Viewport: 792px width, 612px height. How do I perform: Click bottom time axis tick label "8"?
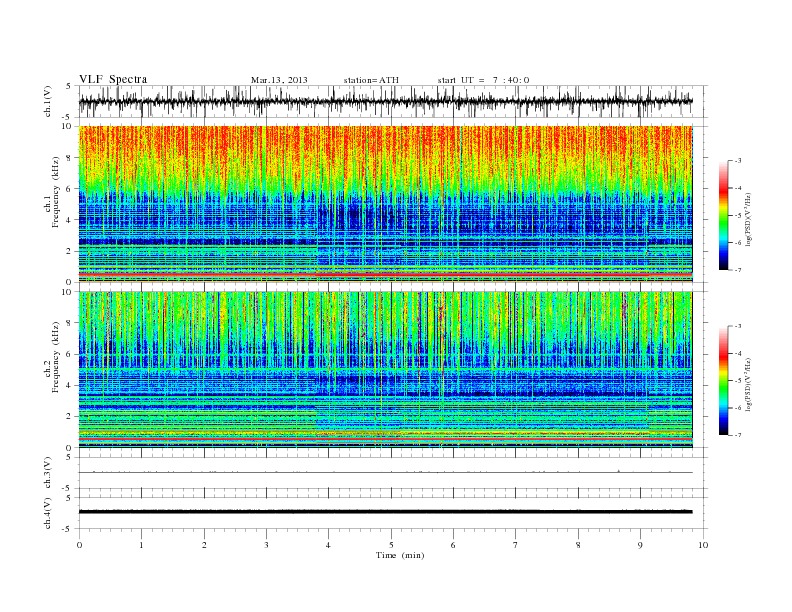pyautogui.click(x=578, y=545)
